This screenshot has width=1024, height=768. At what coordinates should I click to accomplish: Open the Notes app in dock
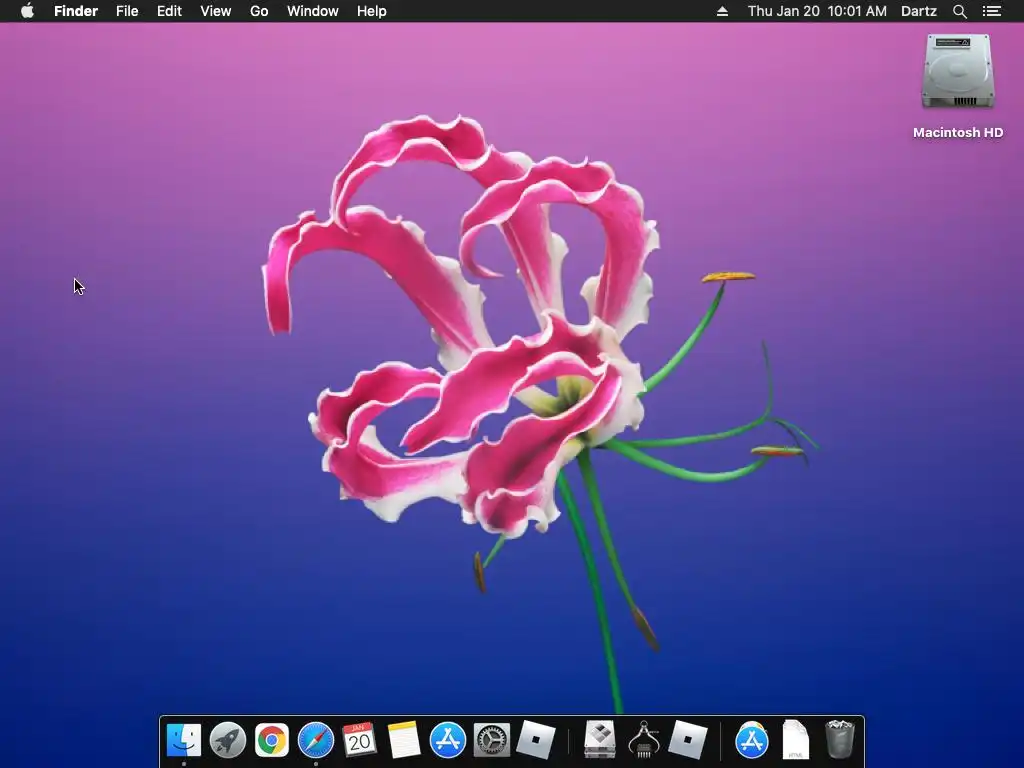point(404,741)
